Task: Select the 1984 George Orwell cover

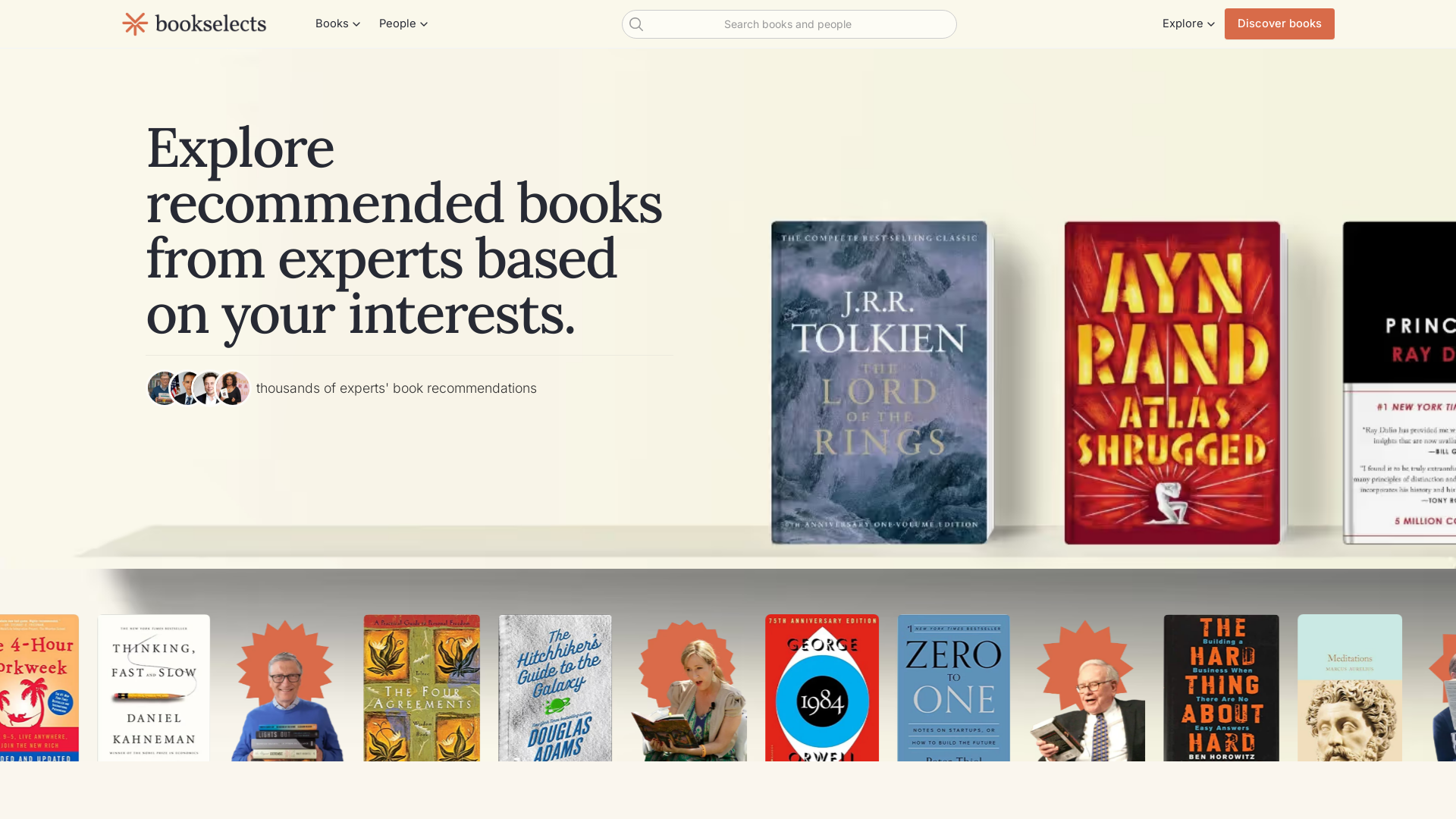Action: coord(822,688)
